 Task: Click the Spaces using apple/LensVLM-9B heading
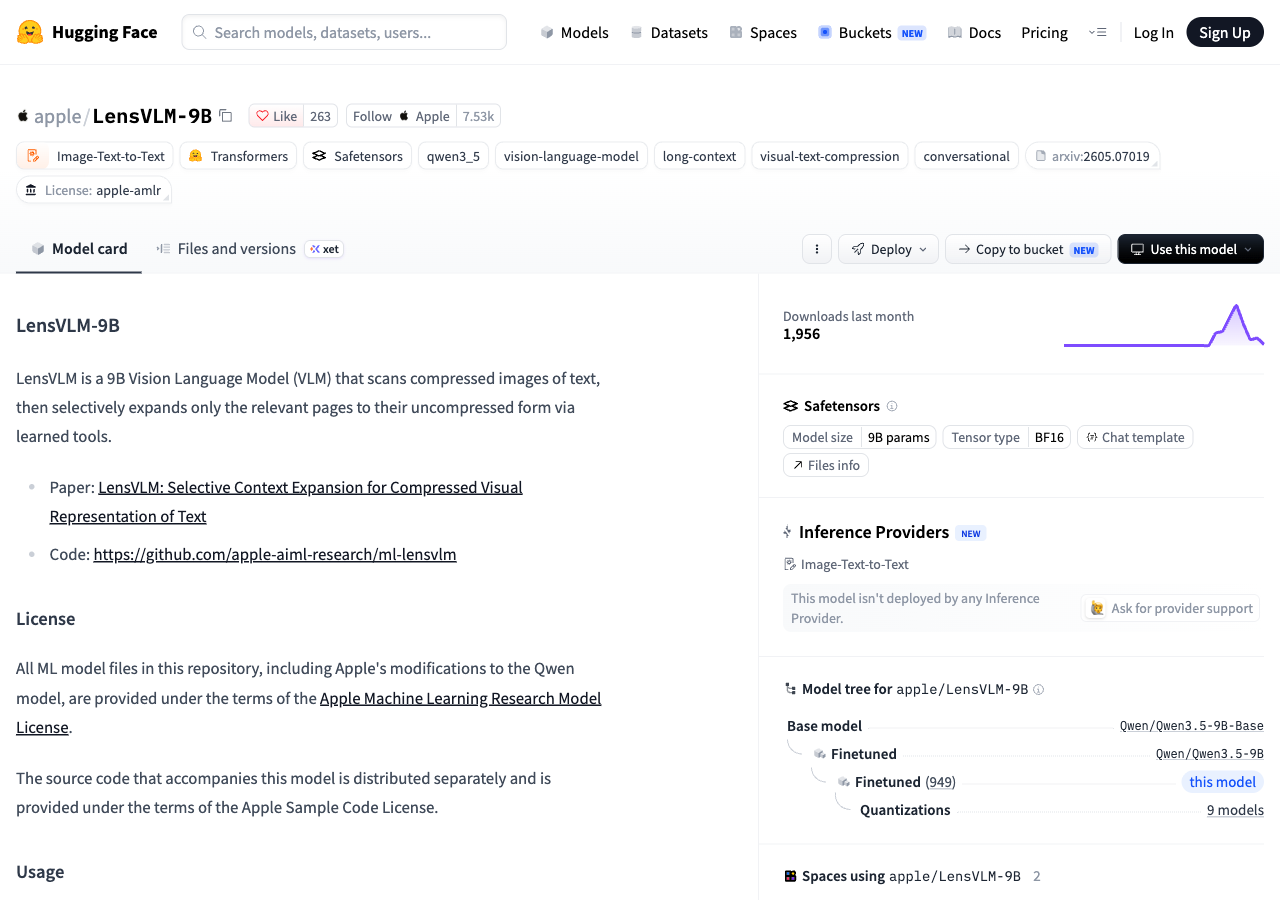tap(911, 876)
